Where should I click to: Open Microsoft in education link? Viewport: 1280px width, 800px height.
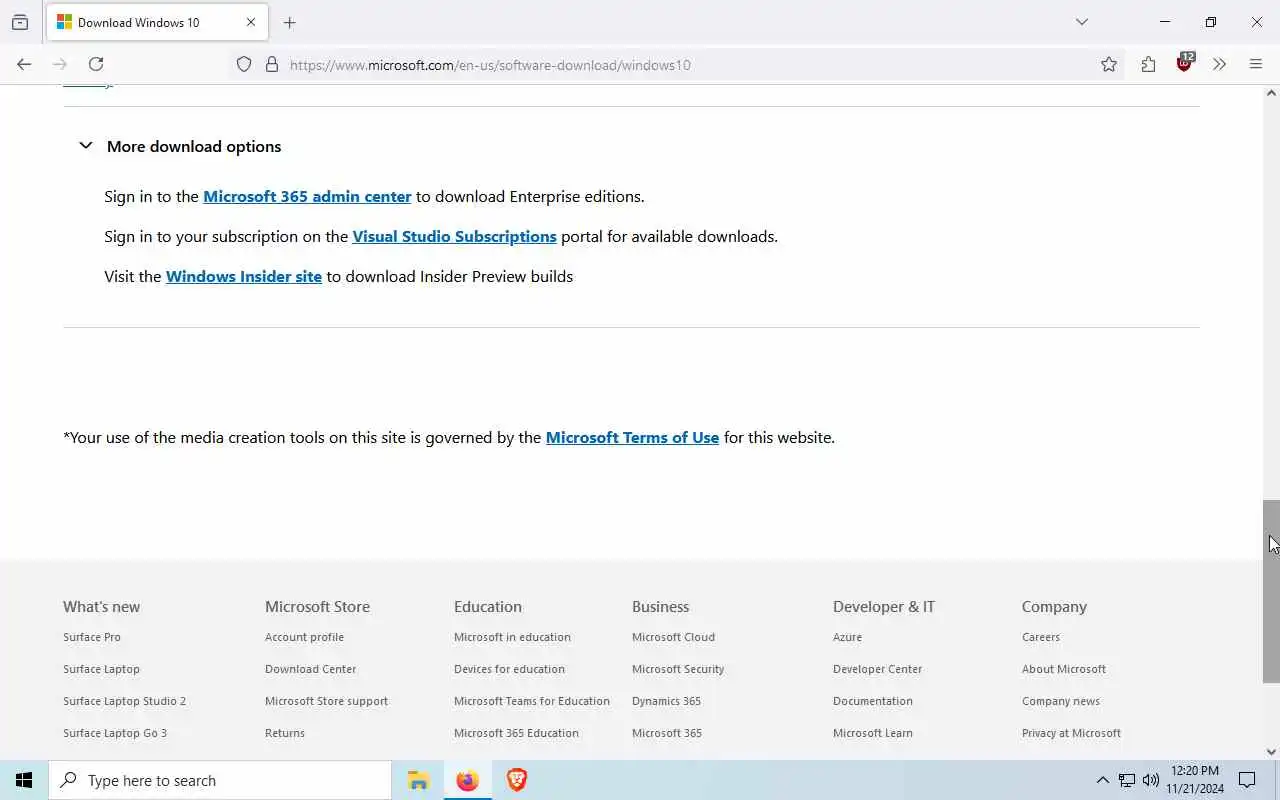(512, 637)
